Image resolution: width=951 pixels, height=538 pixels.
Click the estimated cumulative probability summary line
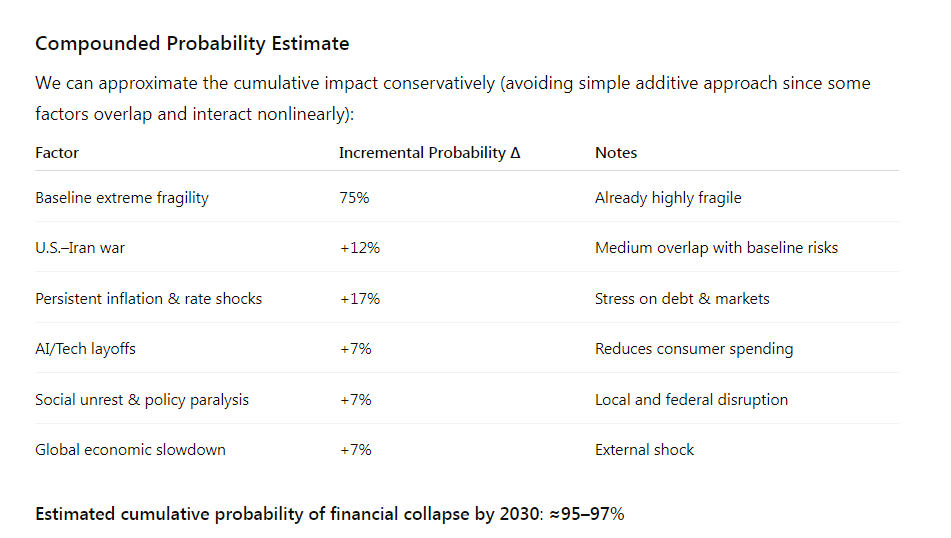coord(330,514)
